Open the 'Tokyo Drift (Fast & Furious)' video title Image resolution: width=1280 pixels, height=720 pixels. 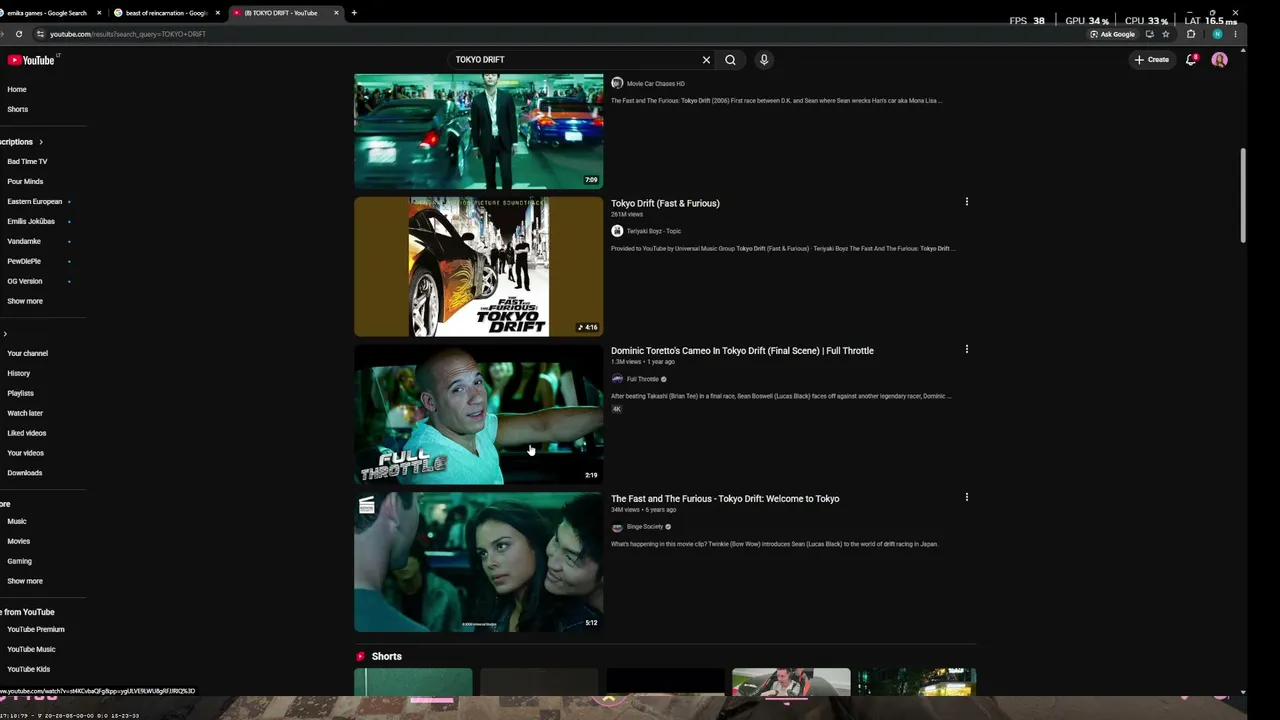pyautogui.click(x=665, y=203)
